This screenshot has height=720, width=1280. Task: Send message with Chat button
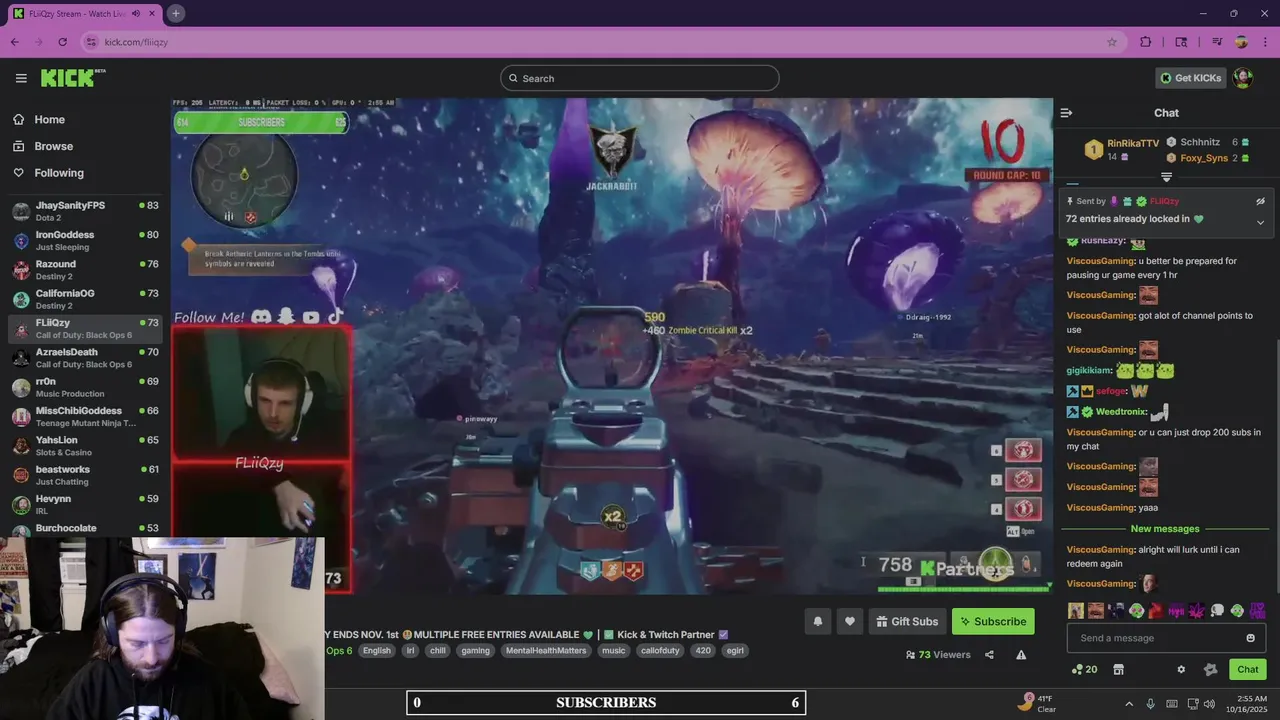click(x=1248, y=669)
